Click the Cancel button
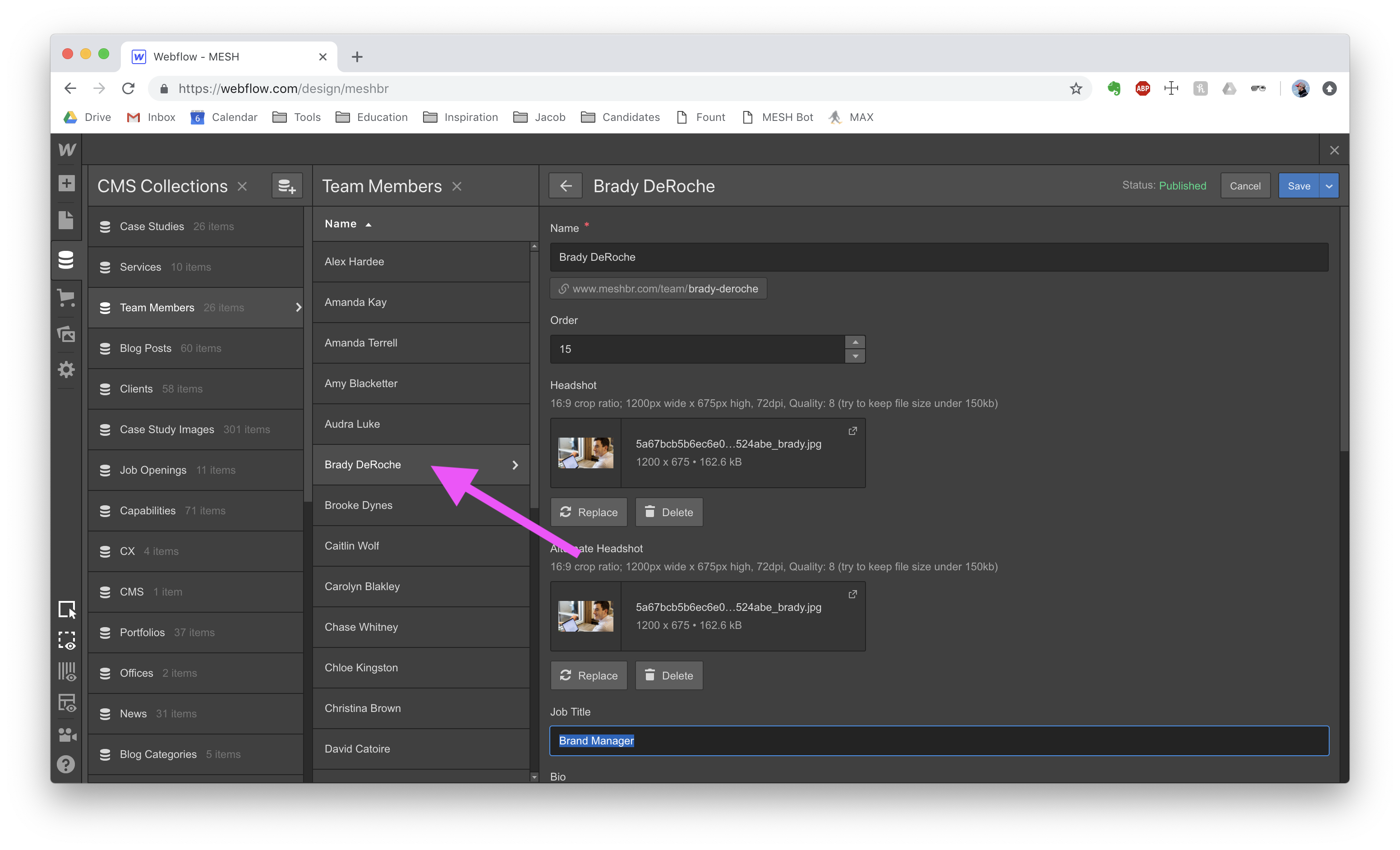 tap(1244, 186)
